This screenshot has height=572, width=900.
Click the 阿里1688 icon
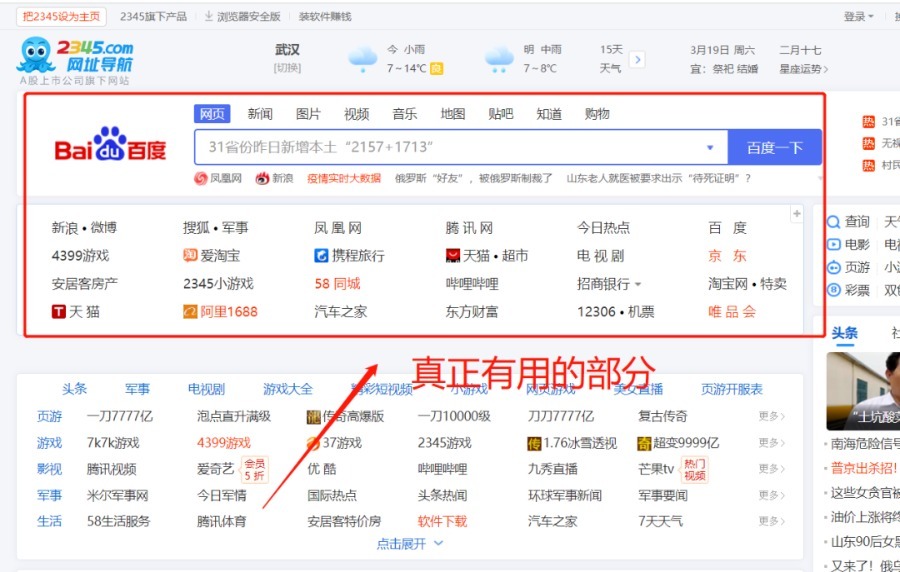click(x=190, y=312)
